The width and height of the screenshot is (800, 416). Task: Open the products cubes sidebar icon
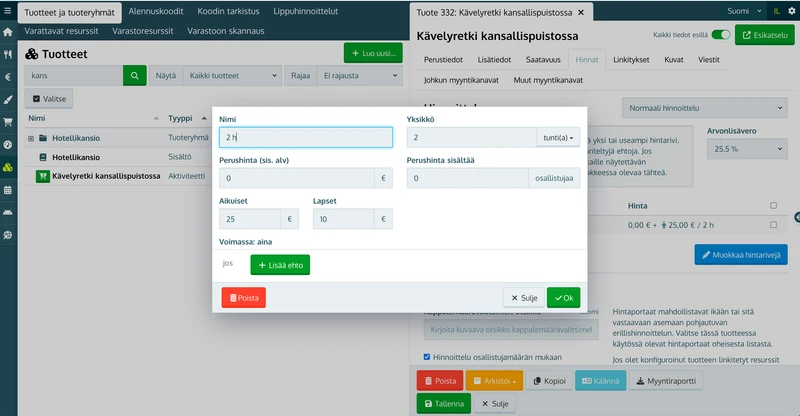[x=8, y=167]
